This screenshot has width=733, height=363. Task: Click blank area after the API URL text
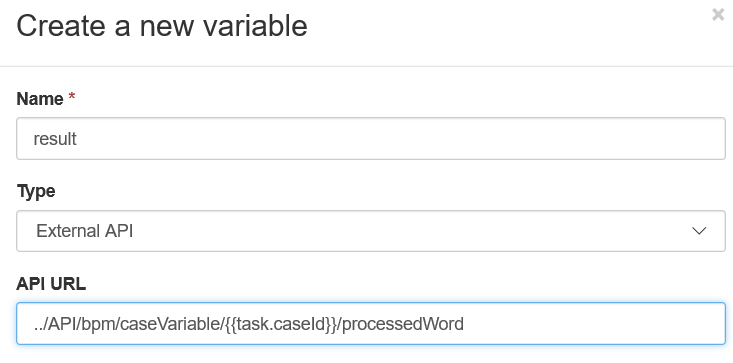[594, 324]
